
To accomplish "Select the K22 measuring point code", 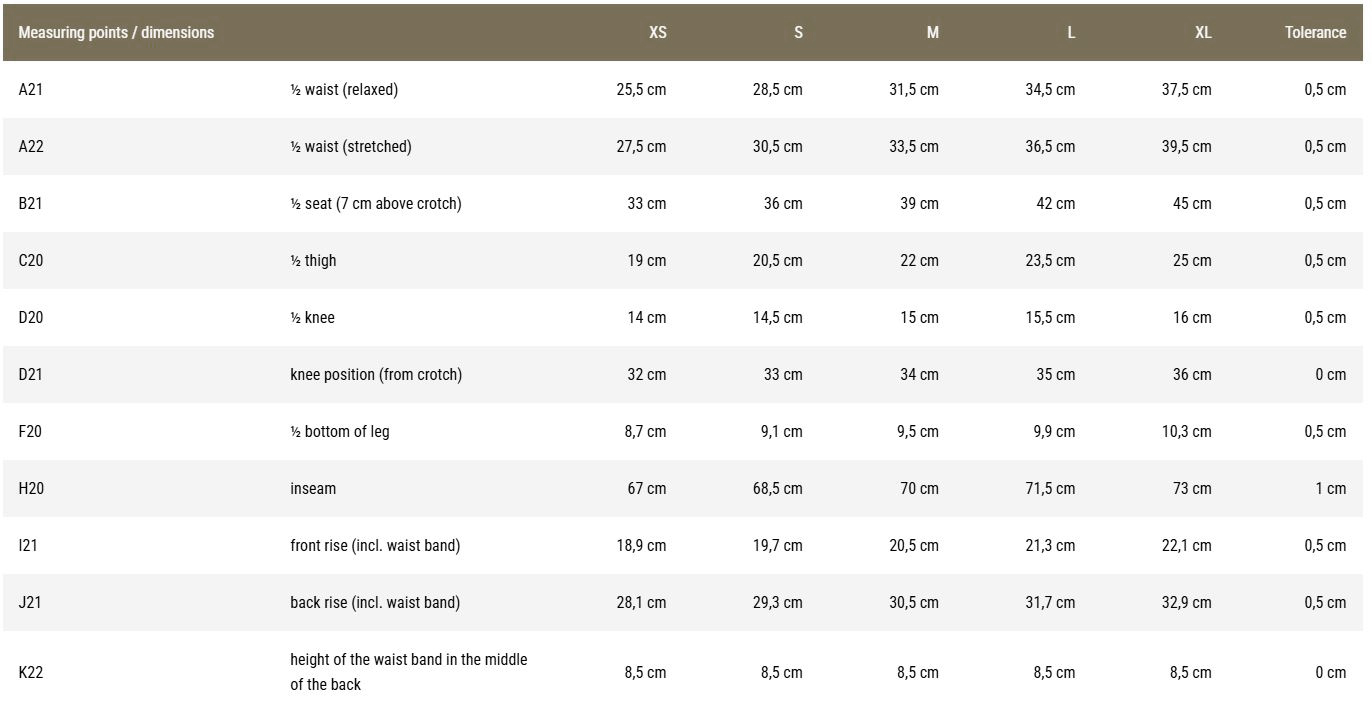I will (x=31, y=672).
